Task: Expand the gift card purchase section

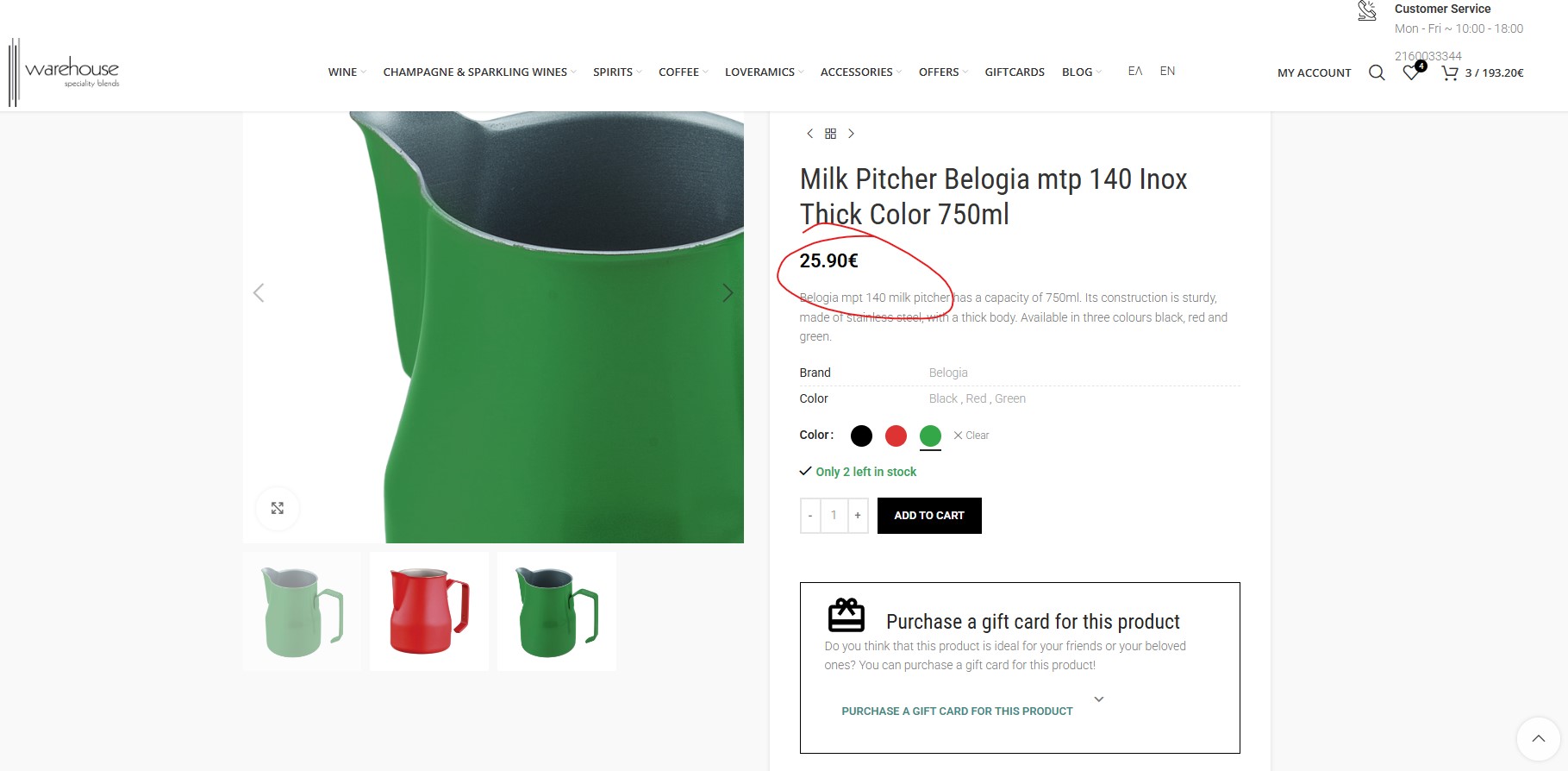Action: [1098, 699]
